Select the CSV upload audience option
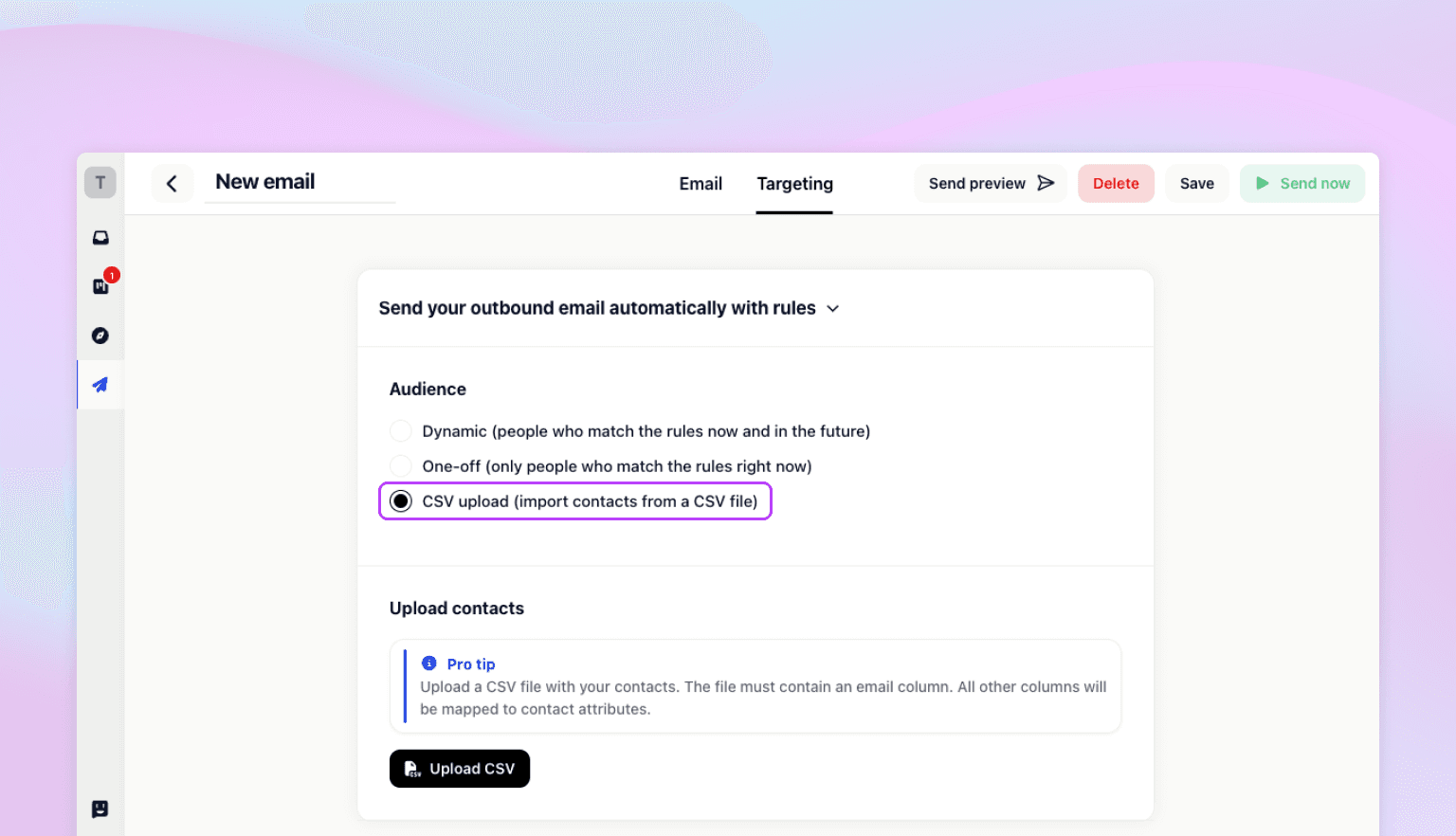Viewport: 1456px width, 836px height. 401,500
